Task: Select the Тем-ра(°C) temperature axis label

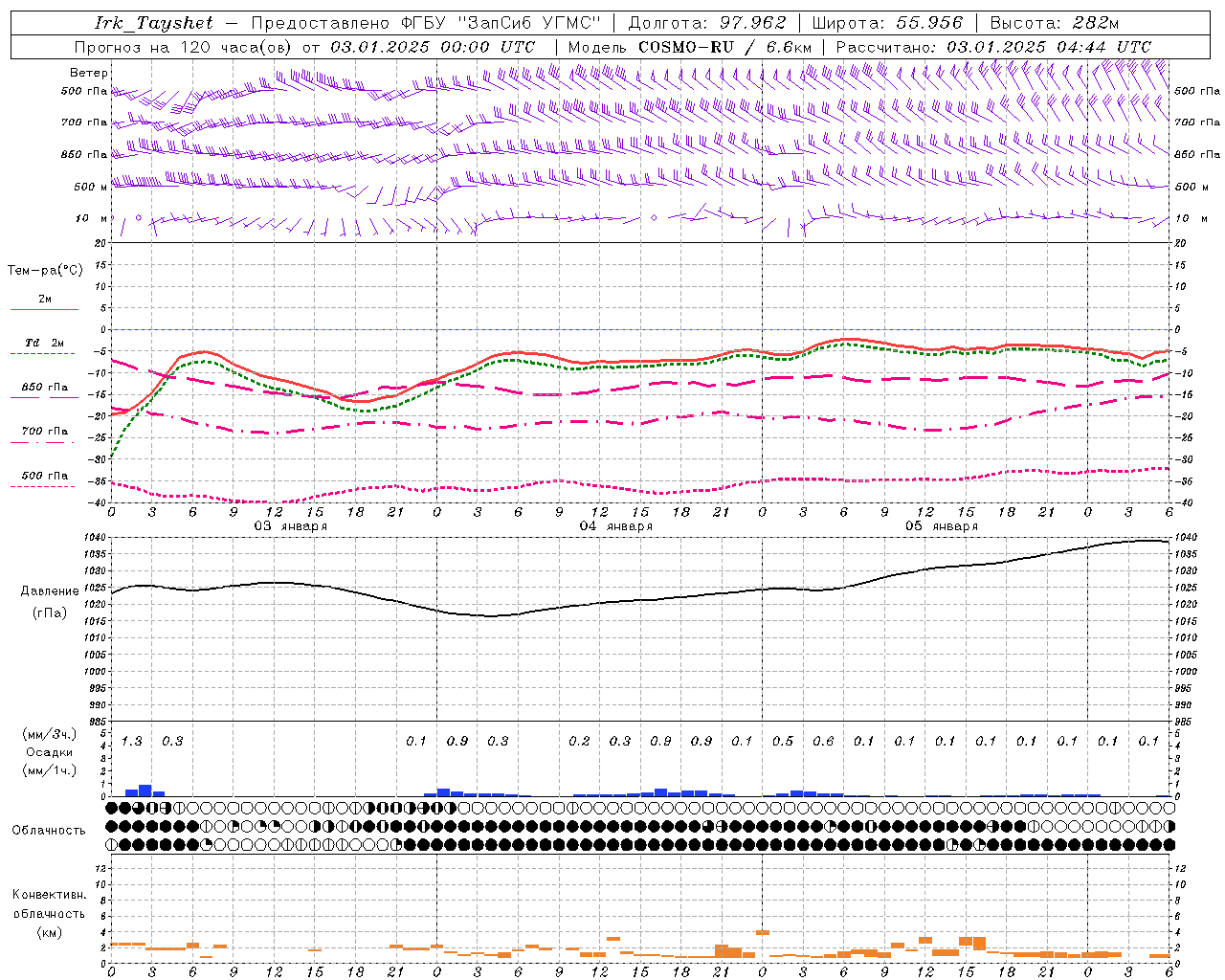Action: click(45, 271)
